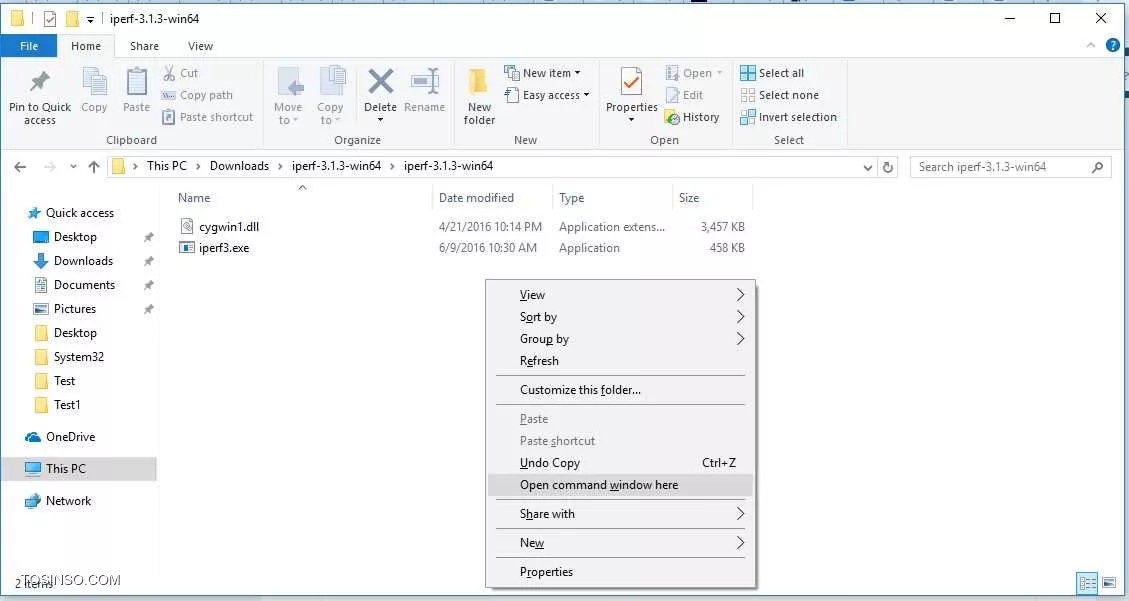Viewport: 1129px width, 601px height.
Task: Go up one folder level
Action: pyautogui.click(x=94, y=167)
